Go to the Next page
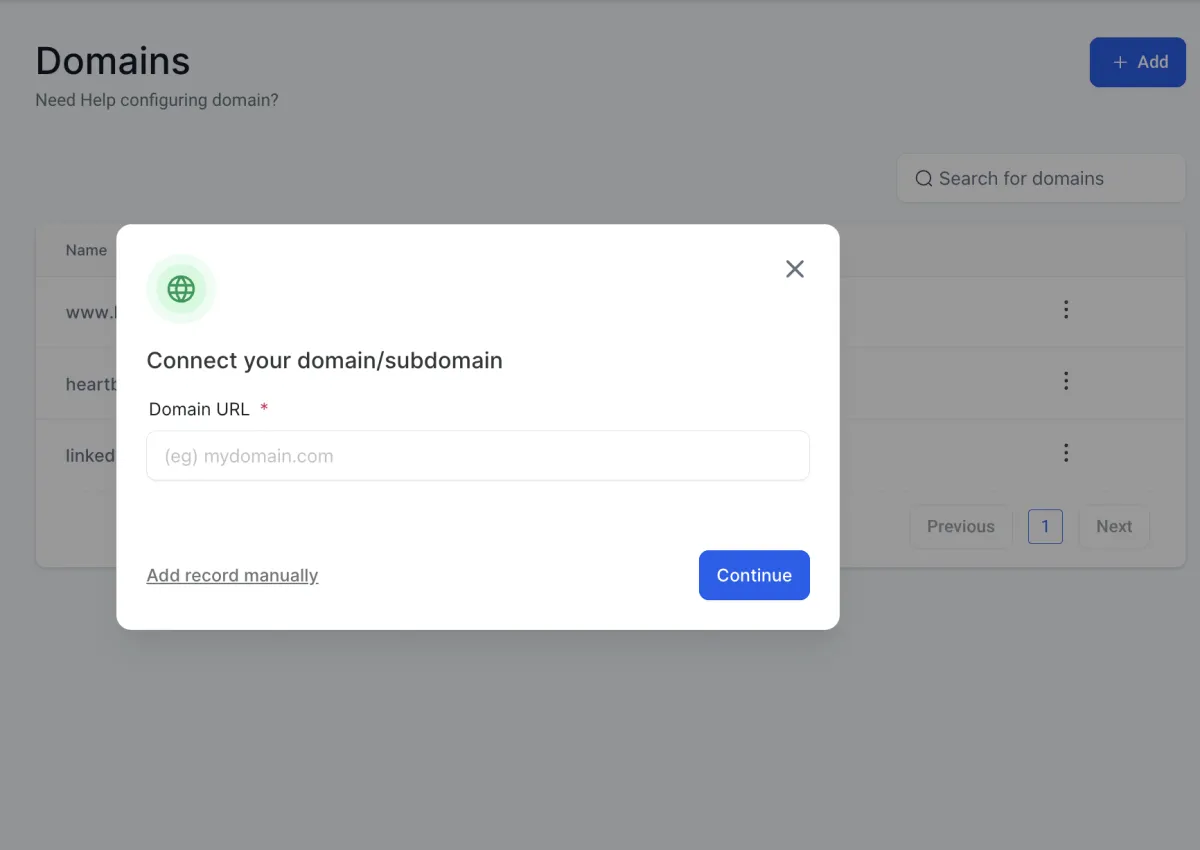The height and width of the screenshot is (850, 1200). click(x=1114, y=527)
